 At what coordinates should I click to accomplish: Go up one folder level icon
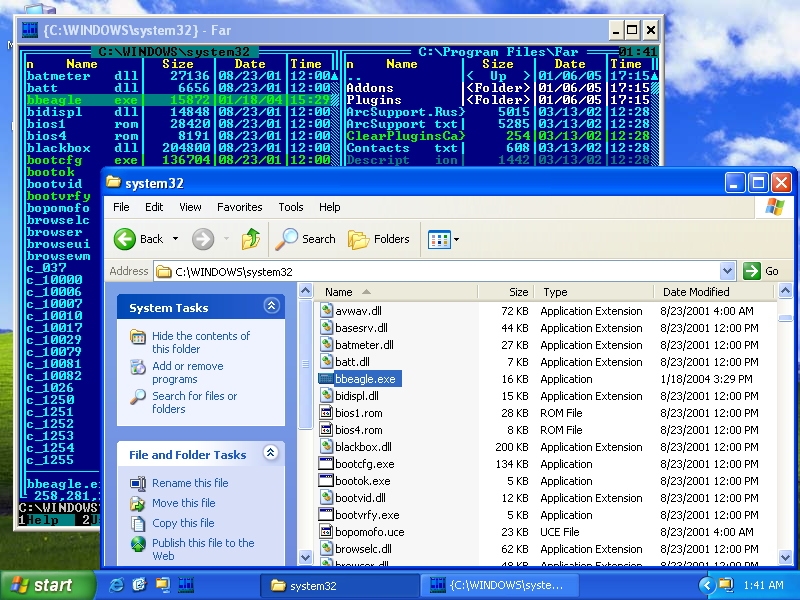point(251,239)
